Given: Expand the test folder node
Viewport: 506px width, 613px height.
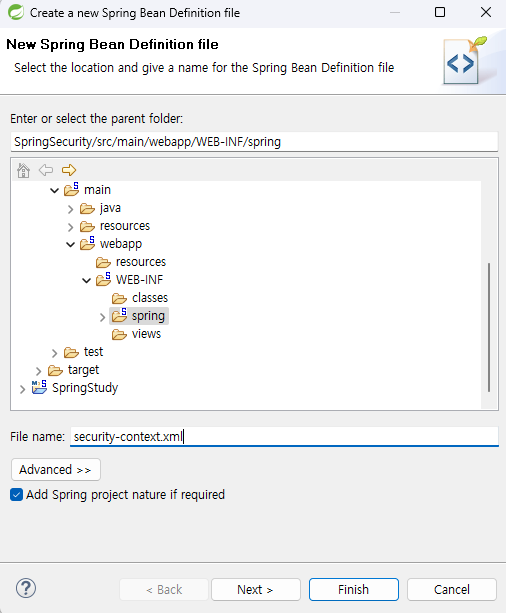Looking at the screenshot, I should (x=54, y=353).
